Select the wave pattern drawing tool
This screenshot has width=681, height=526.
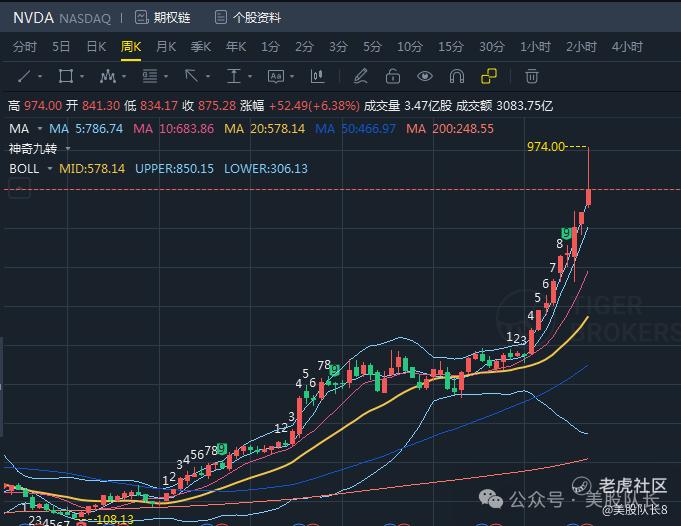click(x=107, y=76)
